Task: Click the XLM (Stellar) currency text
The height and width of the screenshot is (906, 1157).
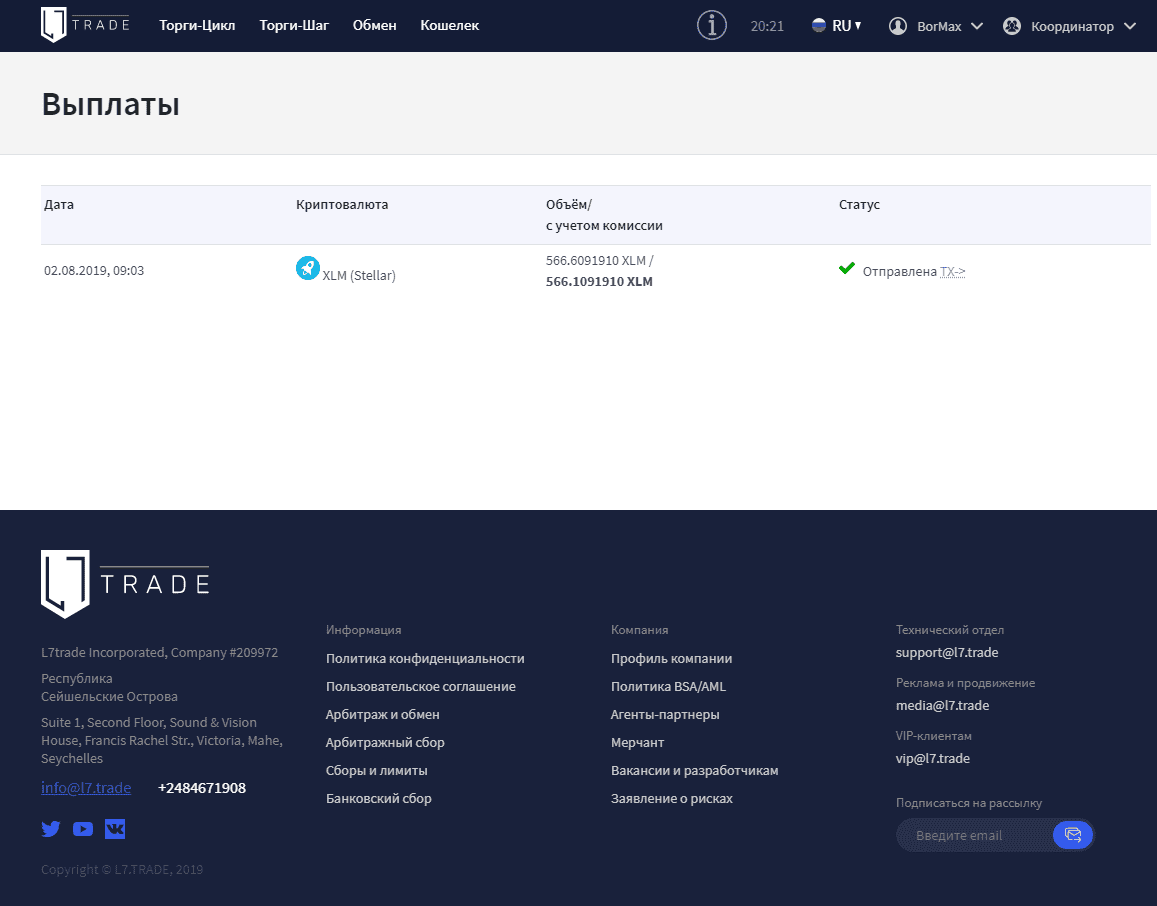Action: tap(359, 275)
